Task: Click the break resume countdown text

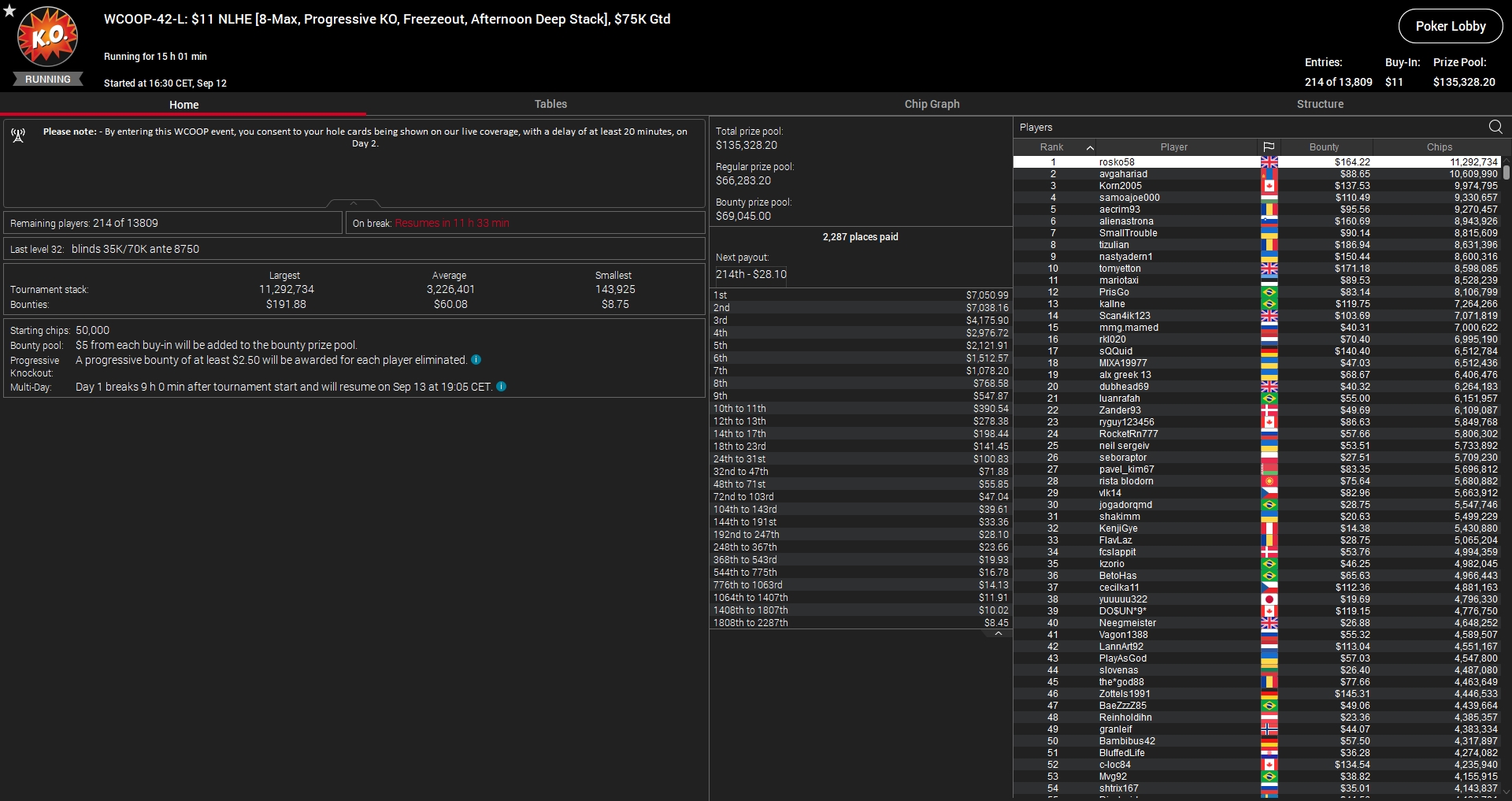Action: pyautogui.click(x=452, y=224)
